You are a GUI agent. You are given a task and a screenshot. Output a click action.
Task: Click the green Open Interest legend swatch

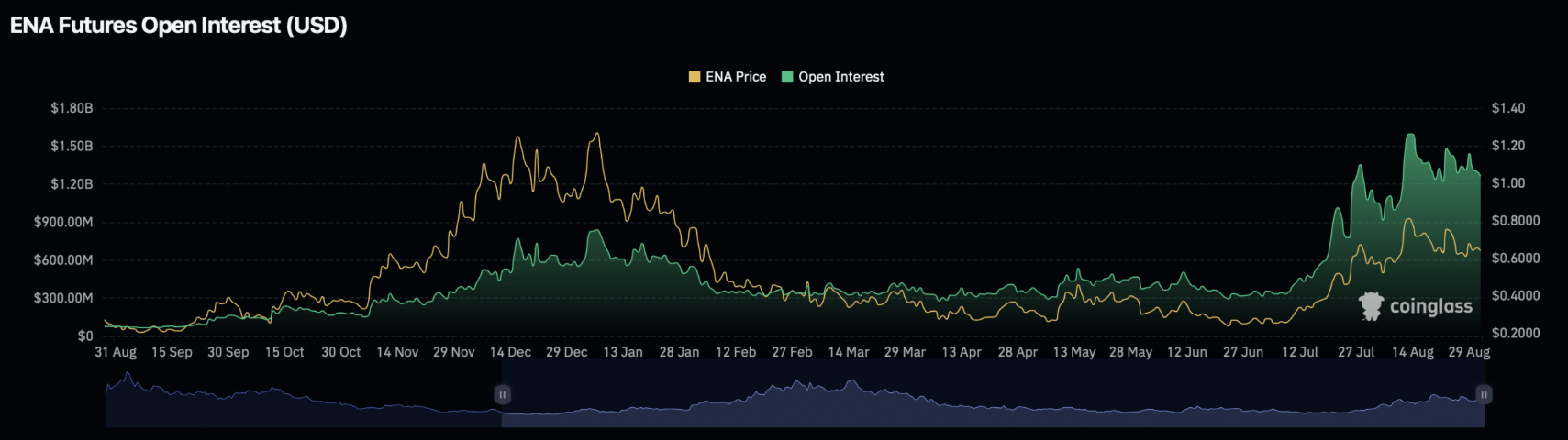pos(787,77)
